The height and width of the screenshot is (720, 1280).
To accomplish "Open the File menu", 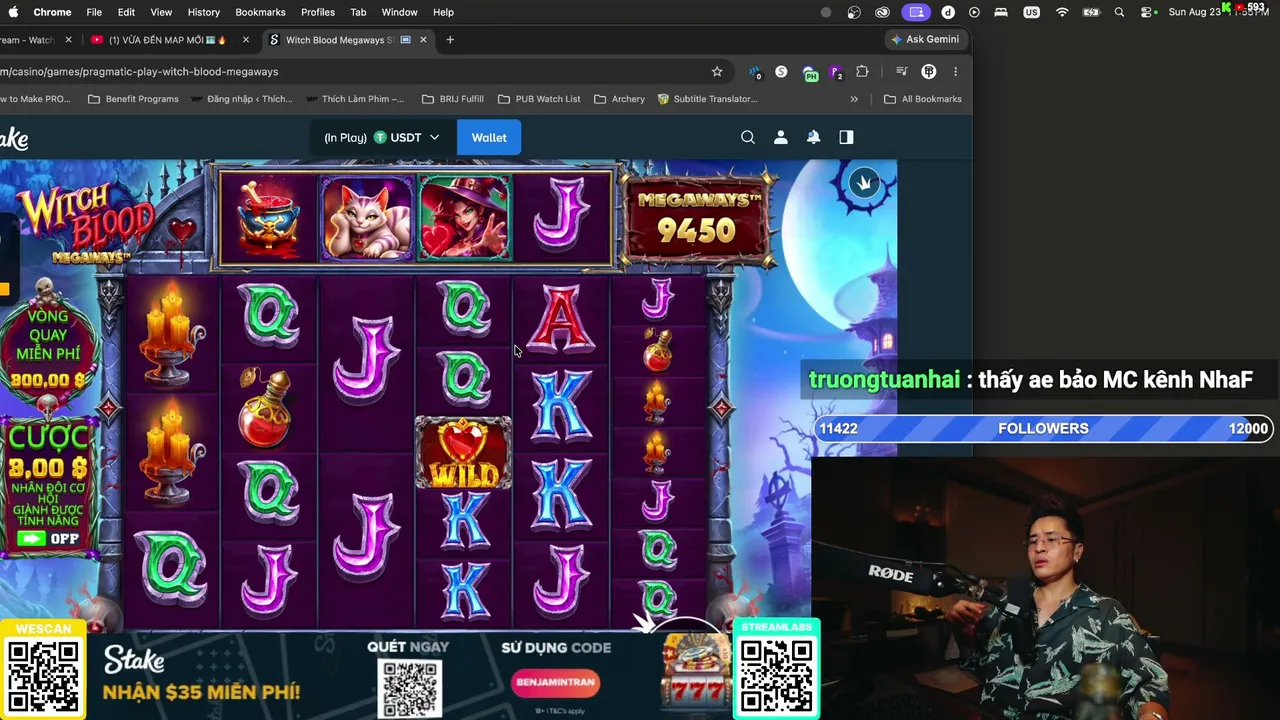I will pyautogui.click(x=94, y=12).
